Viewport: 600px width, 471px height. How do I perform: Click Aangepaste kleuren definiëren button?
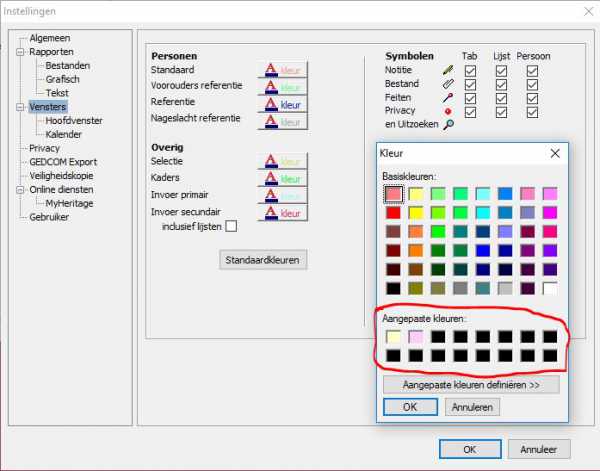470,384
